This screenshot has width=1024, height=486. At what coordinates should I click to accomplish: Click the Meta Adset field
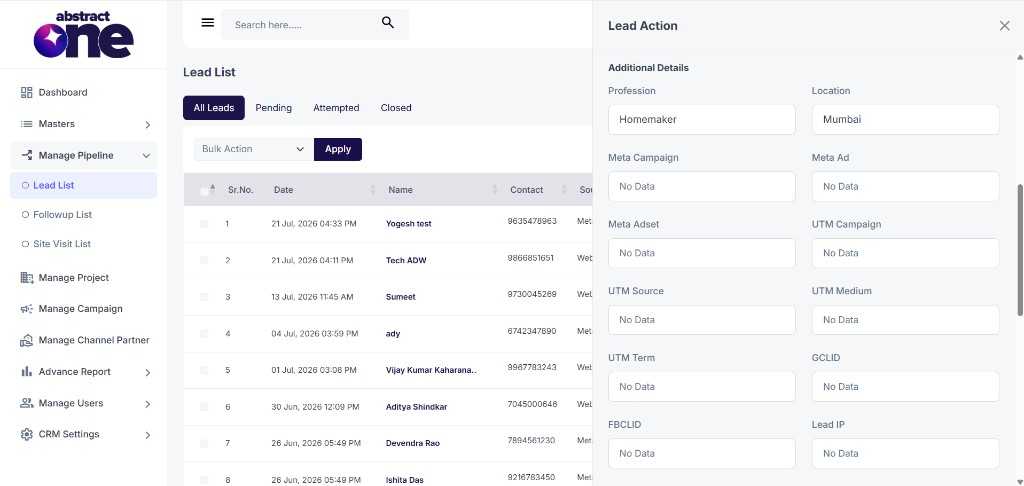point(701,253)
